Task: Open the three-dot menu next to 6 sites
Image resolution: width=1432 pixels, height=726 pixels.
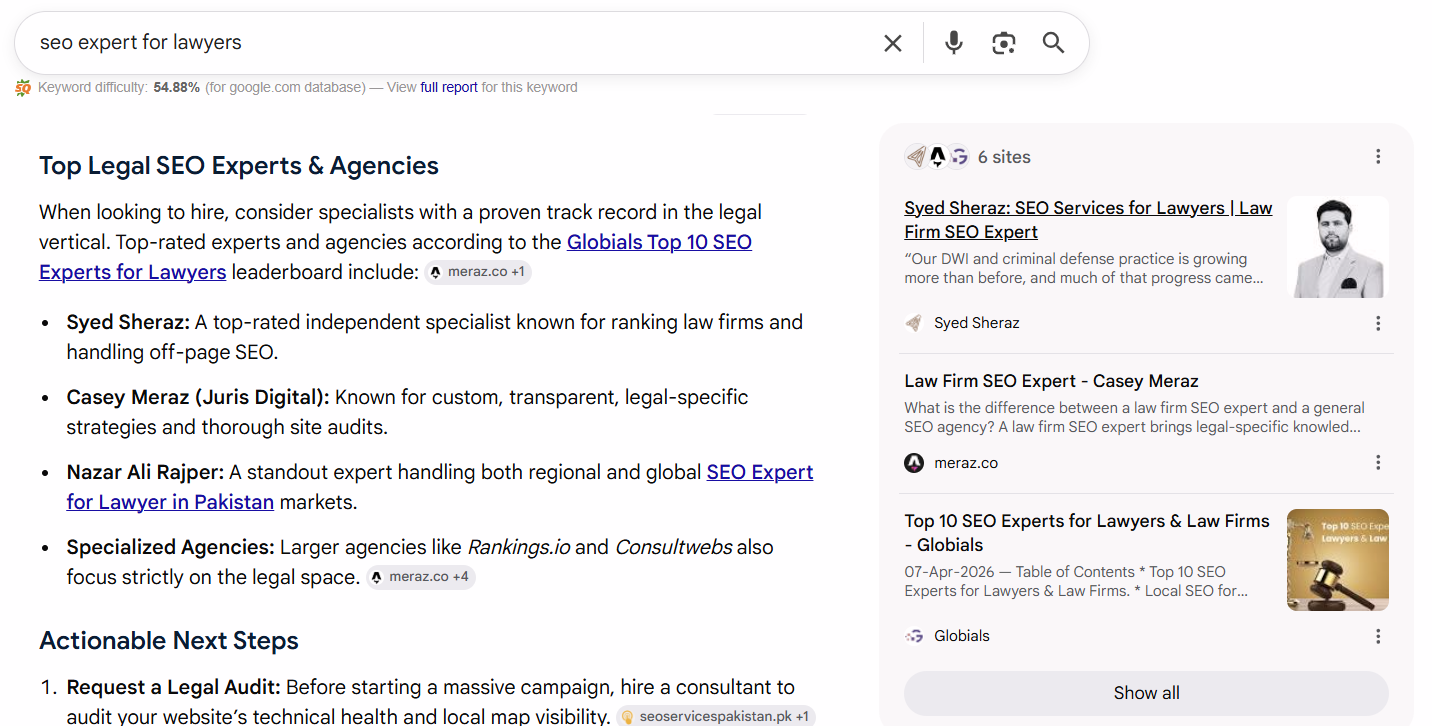Action: (1378, 157)
